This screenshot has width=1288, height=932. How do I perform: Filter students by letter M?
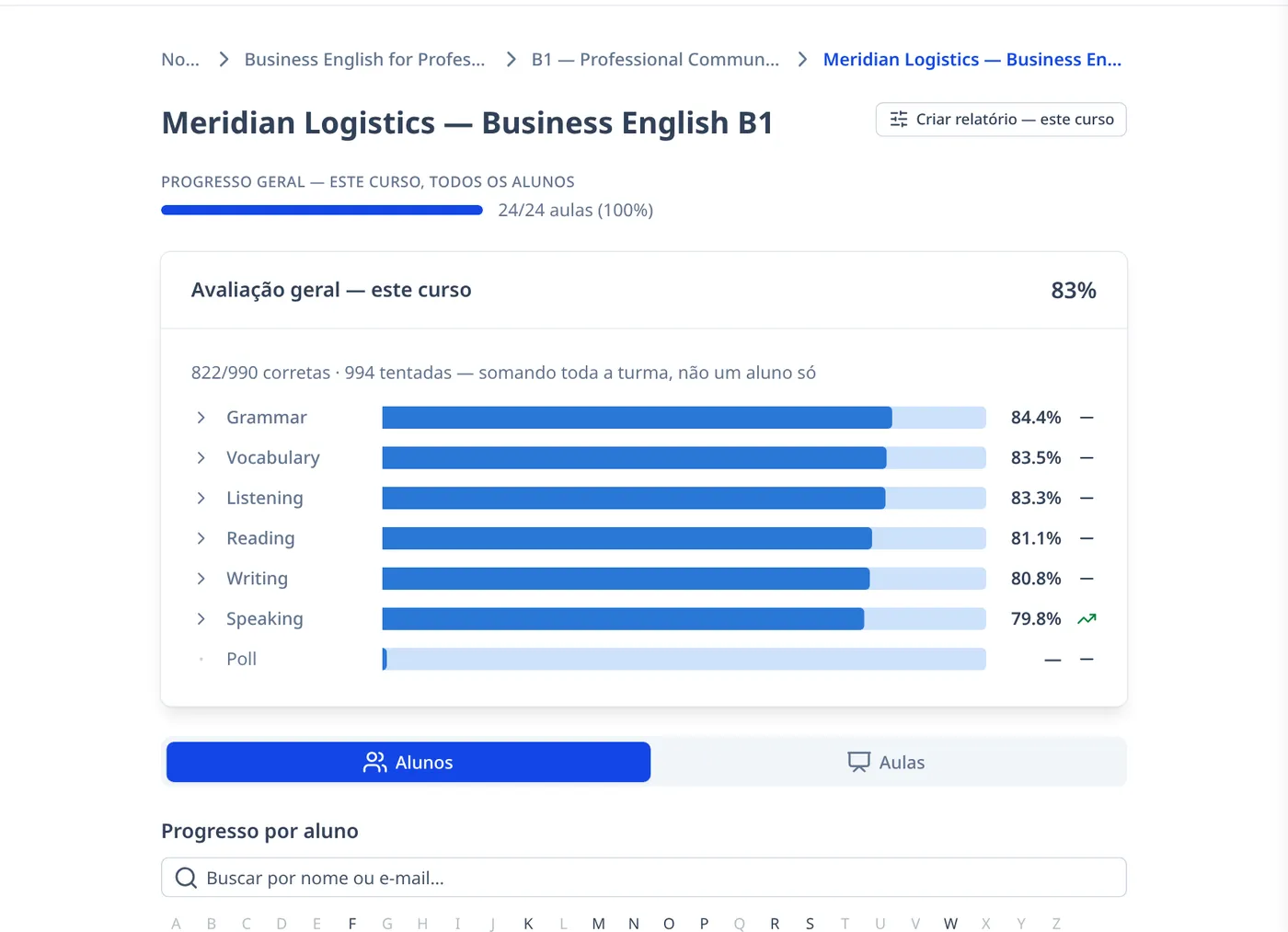click(x=599, y=924)
